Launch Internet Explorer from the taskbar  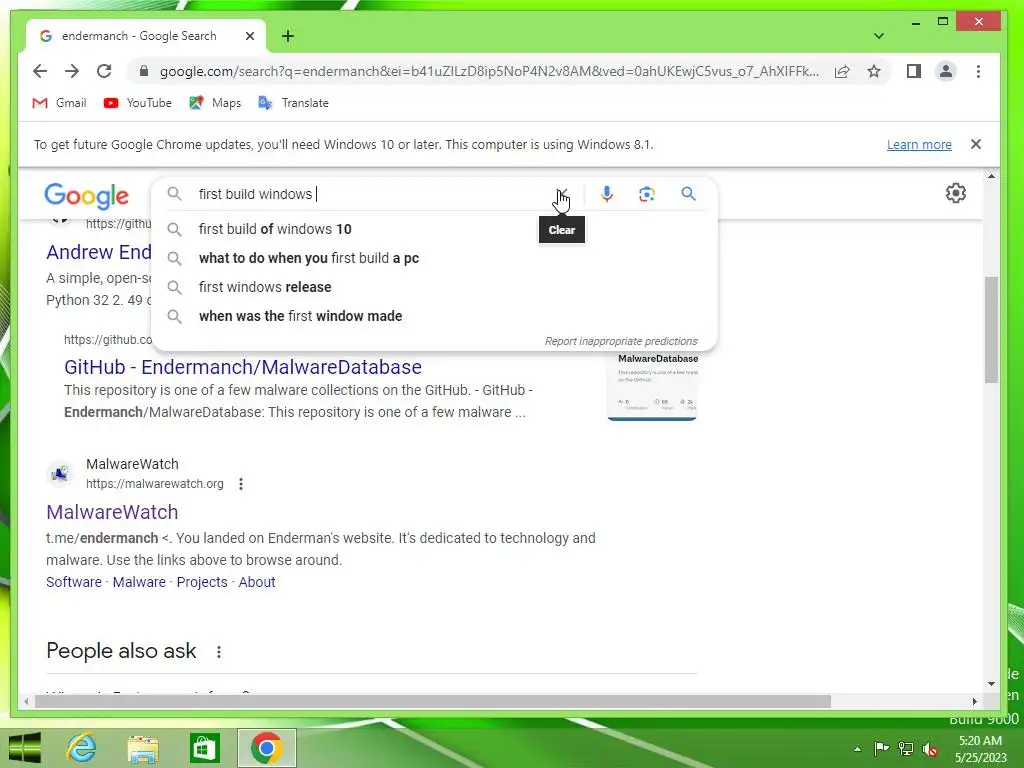[x=82, y=748]
